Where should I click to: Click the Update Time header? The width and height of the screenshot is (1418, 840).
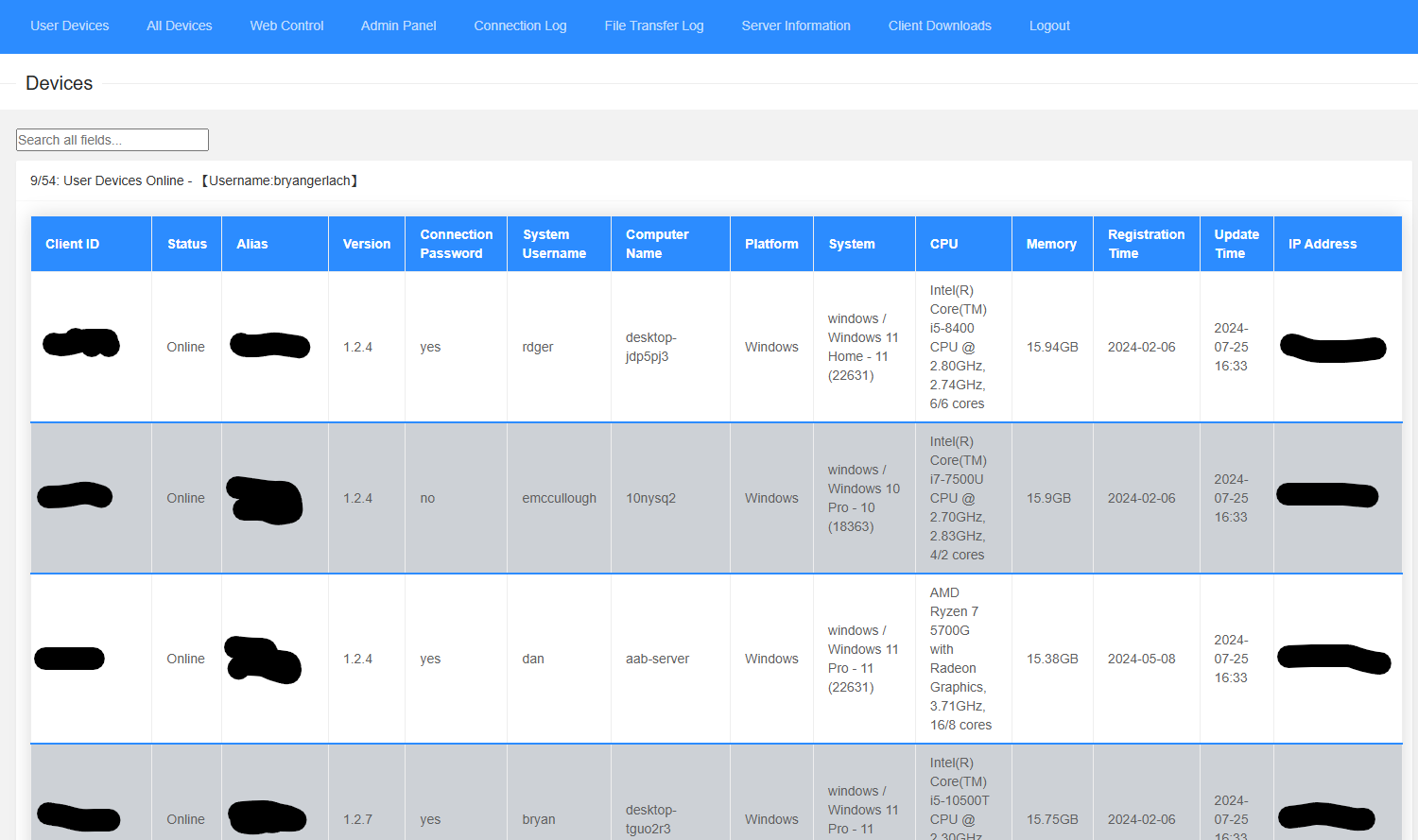click(1236, 244)
